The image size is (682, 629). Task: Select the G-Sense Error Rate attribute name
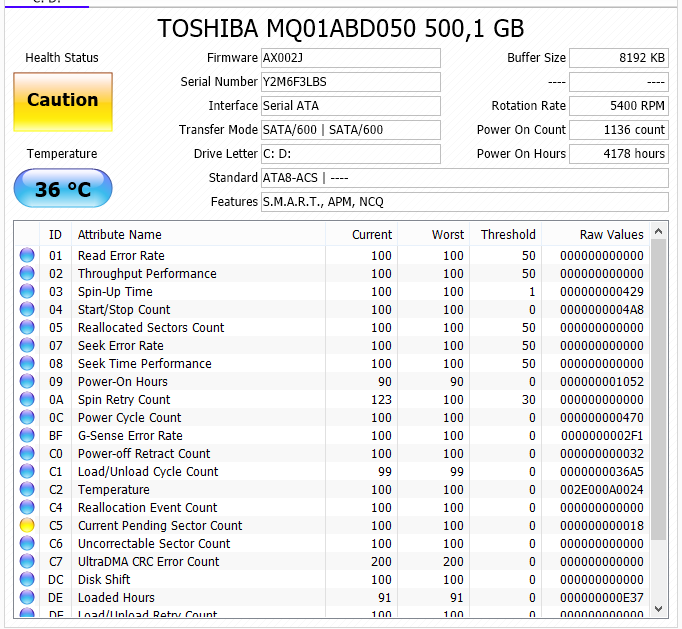pyautogui.click(x=130, y=435)
